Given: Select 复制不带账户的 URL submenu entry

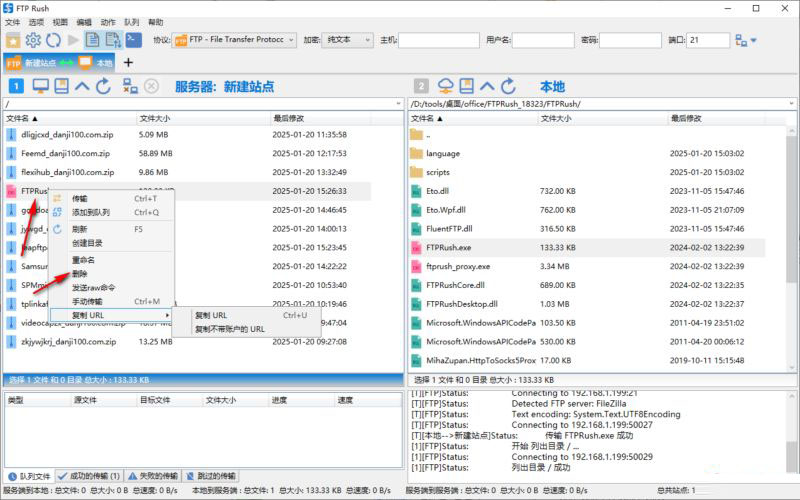Looking at the screenshot, I should (247, 329).
